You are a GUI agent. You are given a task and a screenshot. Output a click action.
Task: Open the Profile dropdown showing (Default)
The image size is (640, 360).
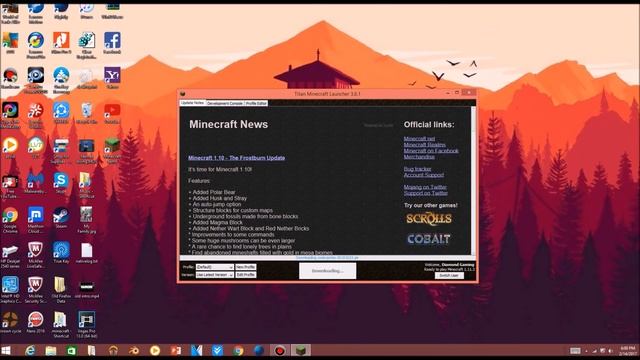coord(215,267)
